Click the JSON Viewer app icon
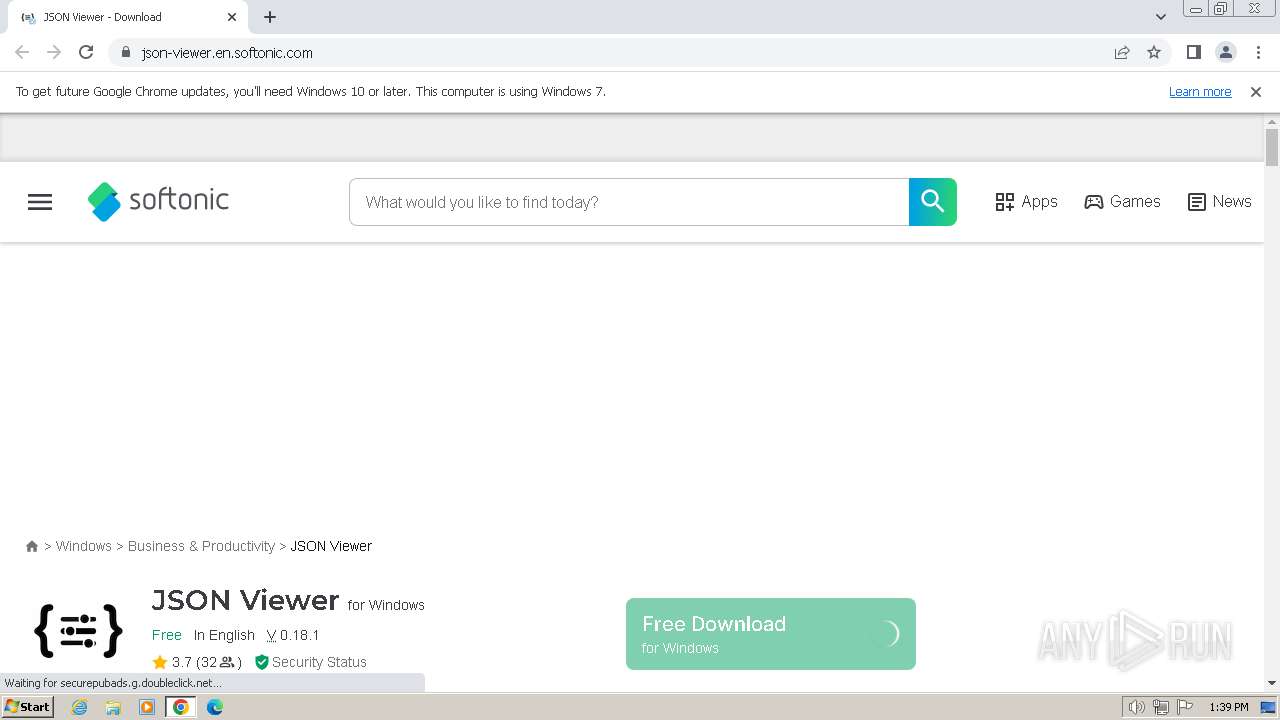This screenshot has width=1280, height=720. pos(78,631)
